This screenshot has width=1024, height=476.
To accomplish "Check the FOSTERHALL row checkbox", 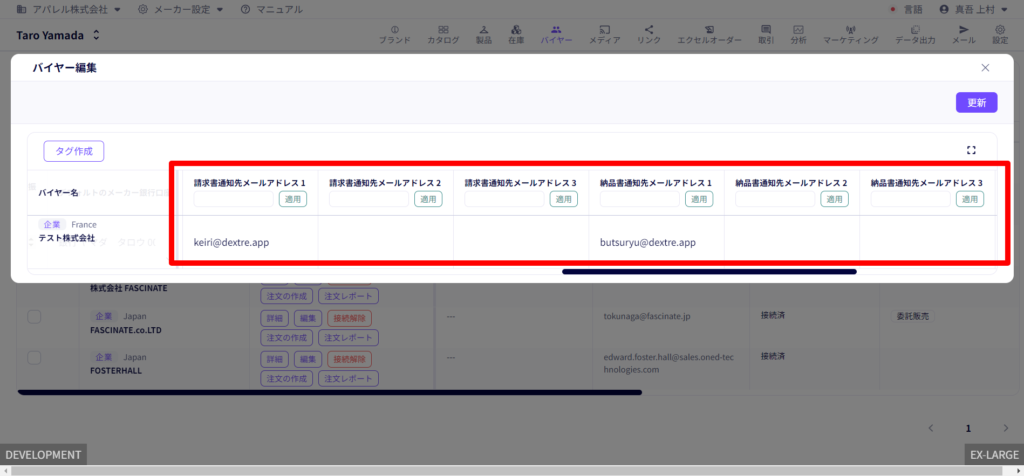I will (x=34, y=357).
